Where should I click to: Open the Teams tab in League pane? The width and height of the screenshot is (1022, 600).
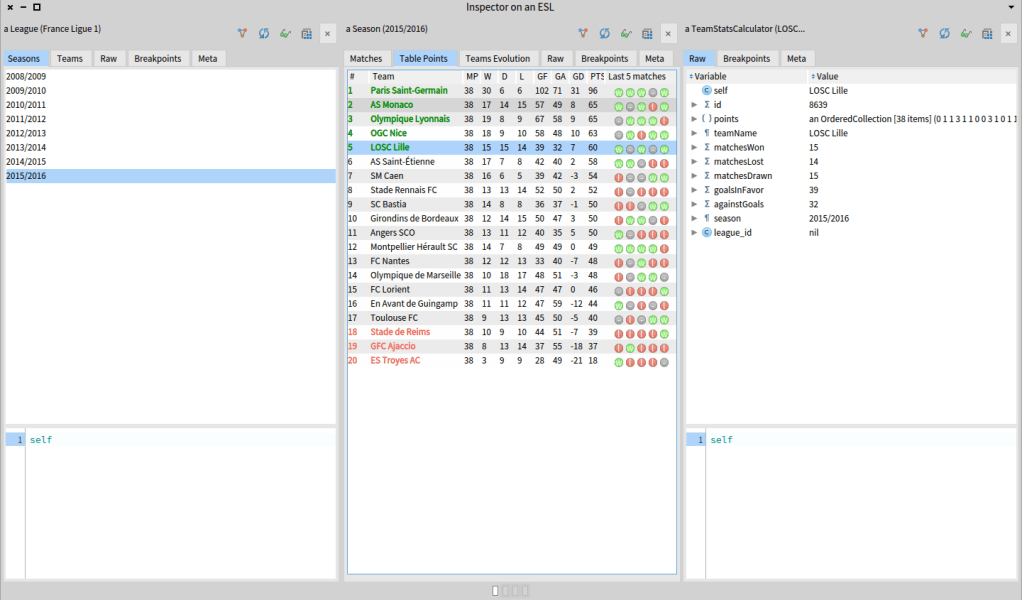[70, 59]
